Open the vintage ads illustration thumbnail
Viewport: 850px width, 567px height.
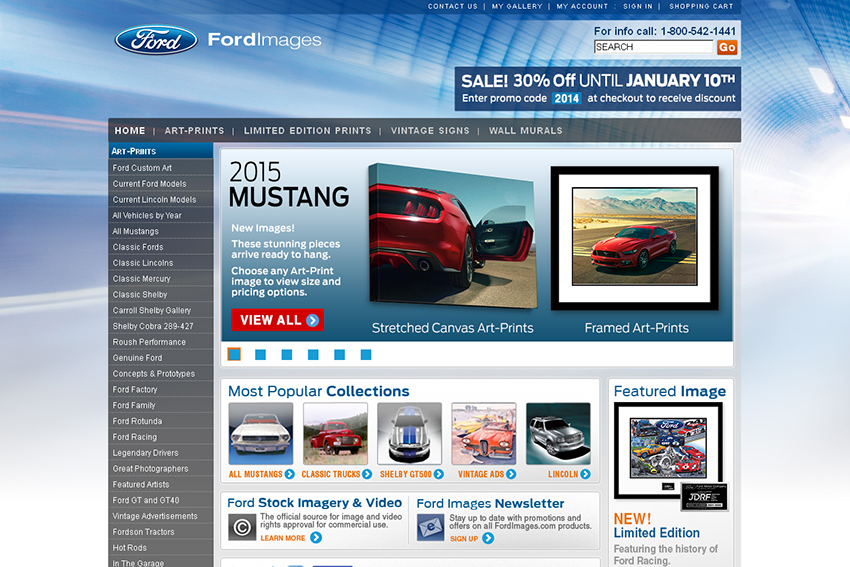[x=484, y=434]
